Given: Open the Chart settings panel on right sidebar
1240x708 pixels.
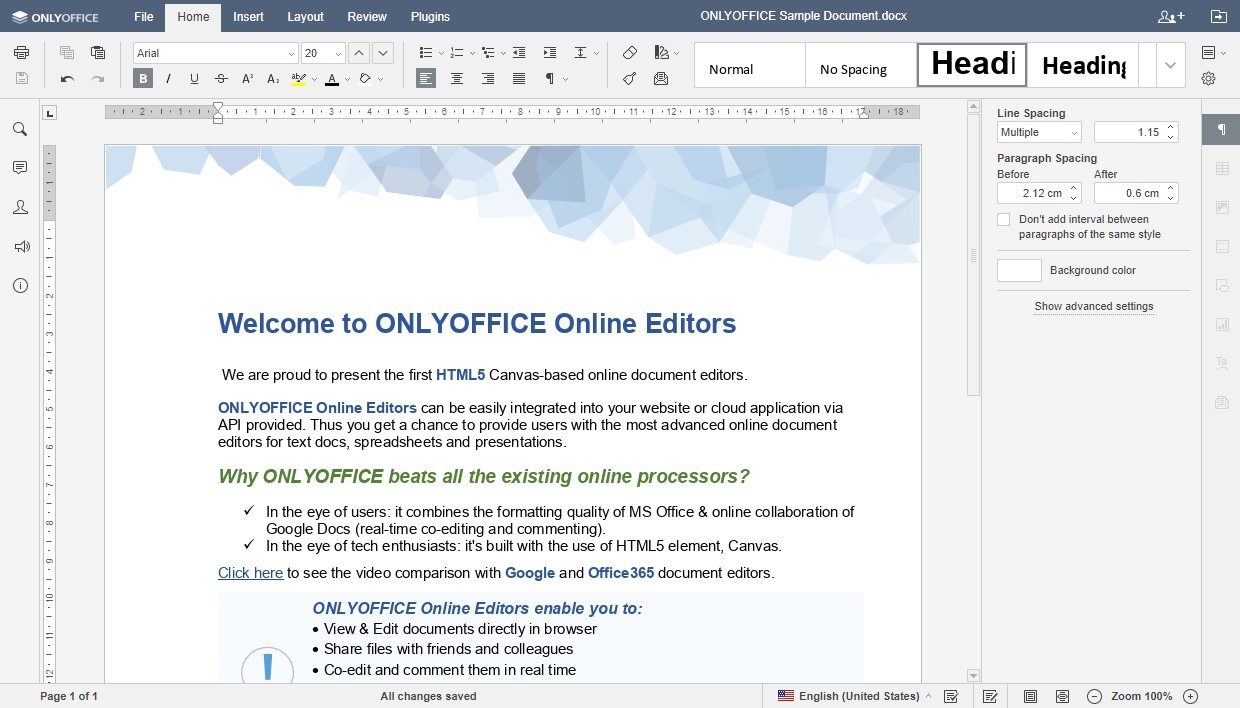Looking at the screenshot, I should tap(1220, 324).
